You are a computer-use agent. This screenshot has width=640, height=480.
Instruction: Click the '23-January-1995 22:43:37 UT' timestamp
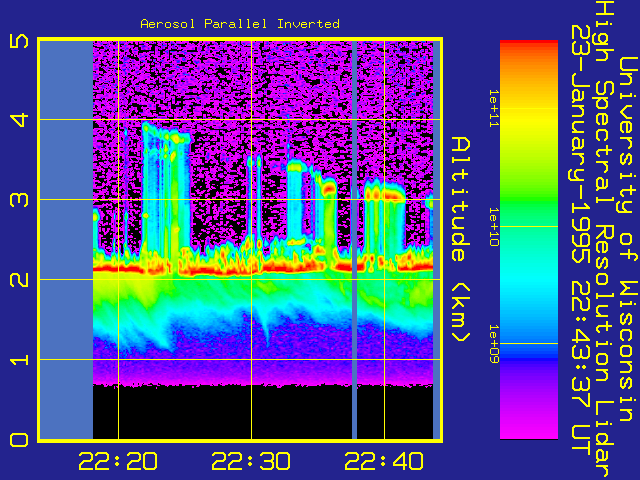[x=581, y=240]
